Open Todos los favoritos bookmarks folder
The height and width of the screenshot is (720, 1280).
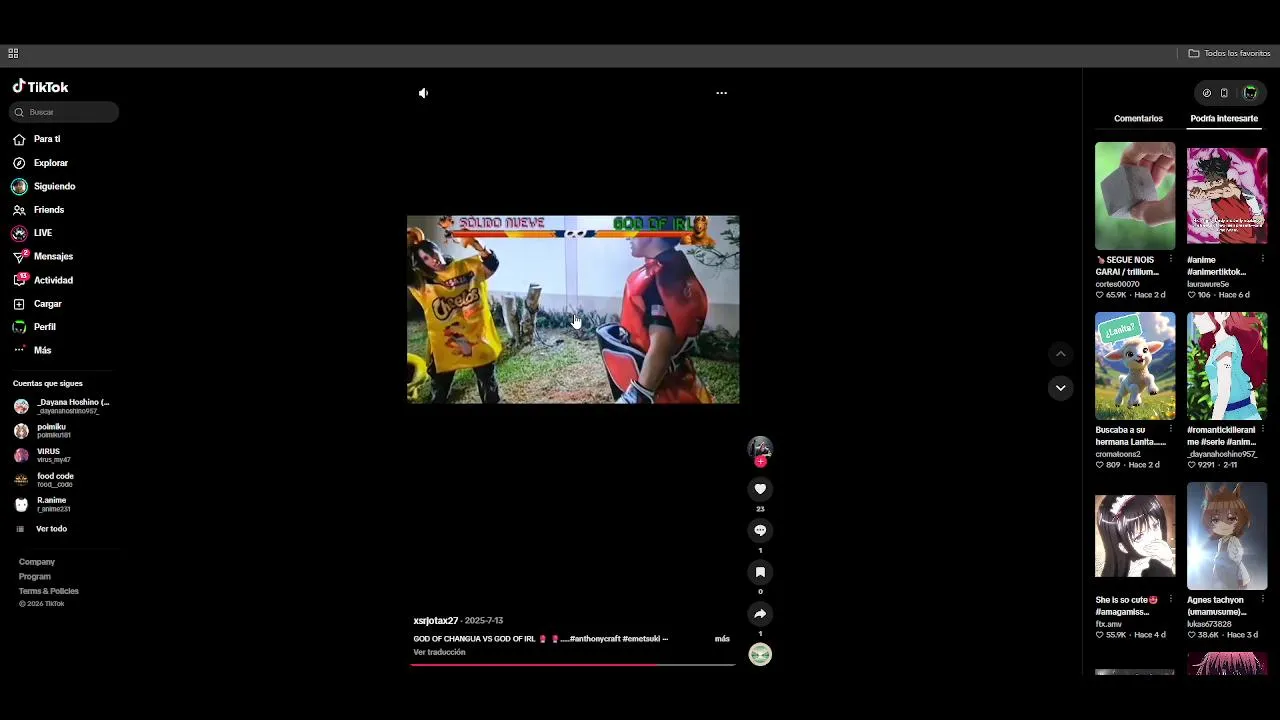click(1230, 53)
